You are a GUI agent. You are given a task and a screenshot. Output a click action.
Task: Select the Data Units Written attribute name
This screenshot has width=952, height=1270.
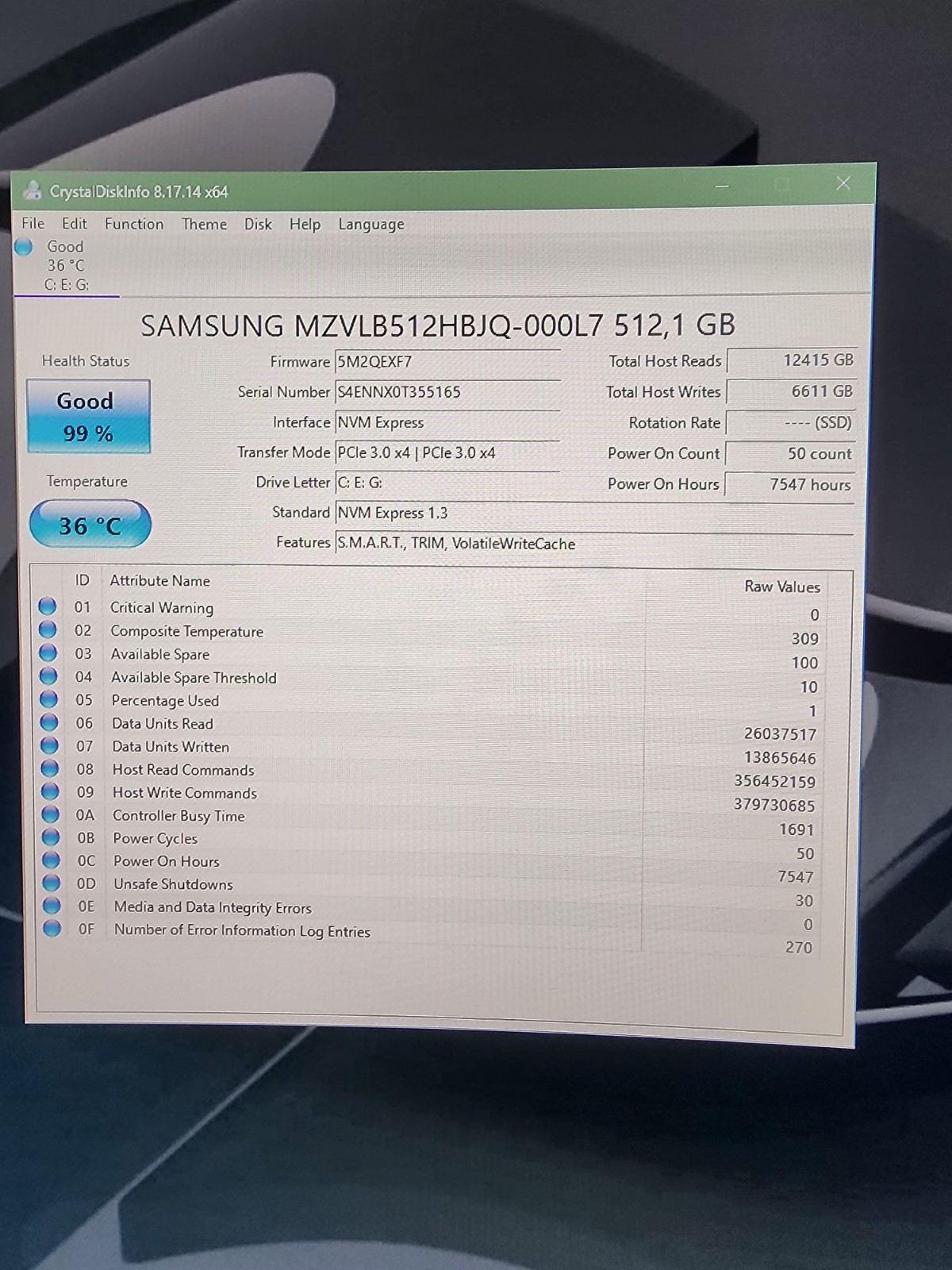coord(171,747)
